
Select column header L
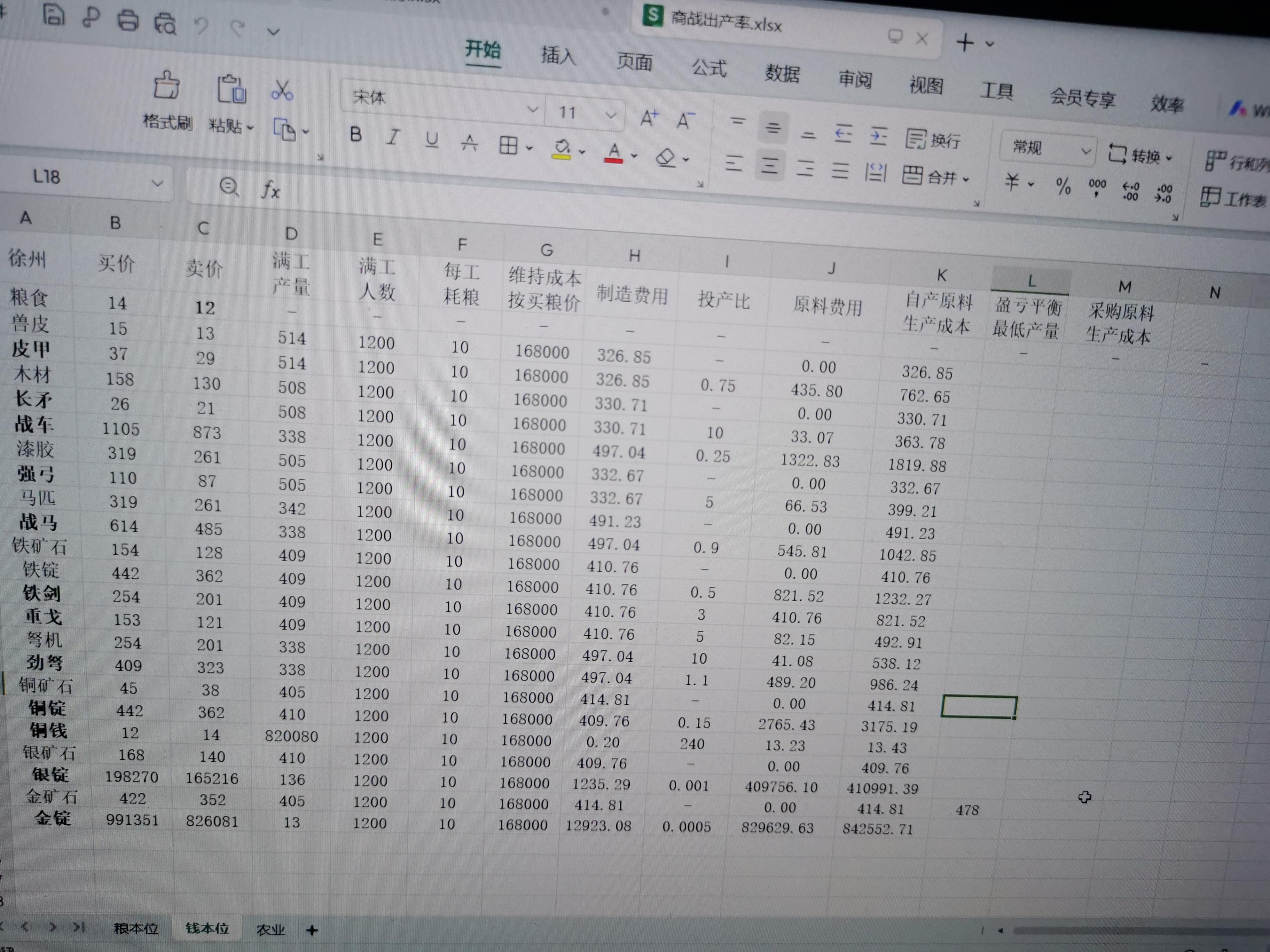pyautogui.click(x=1031, y=280)
